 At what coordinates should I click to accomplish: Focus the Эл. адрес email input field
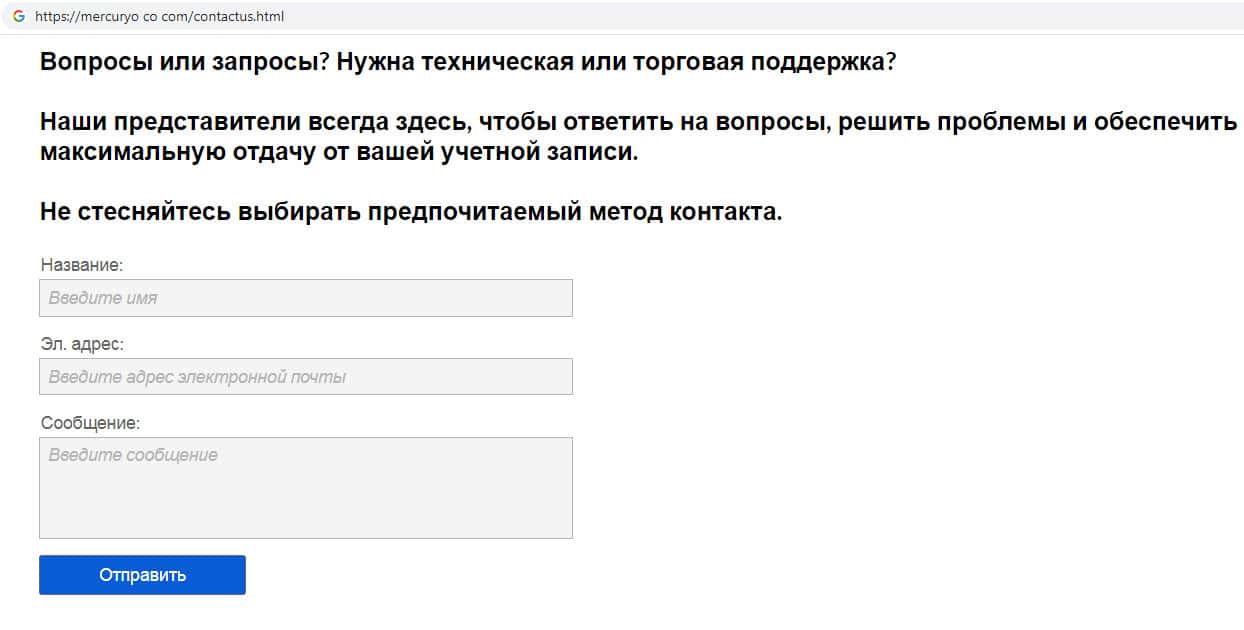(305, 377)
